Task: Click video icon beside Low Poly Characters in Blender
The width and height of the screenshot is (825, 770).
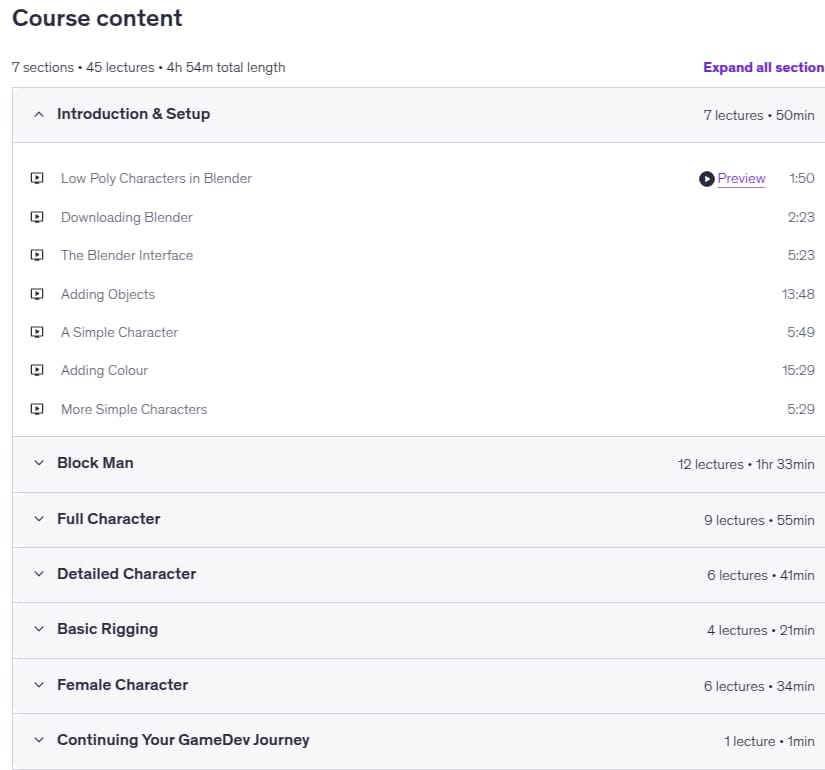Action: tap(37, 178)
